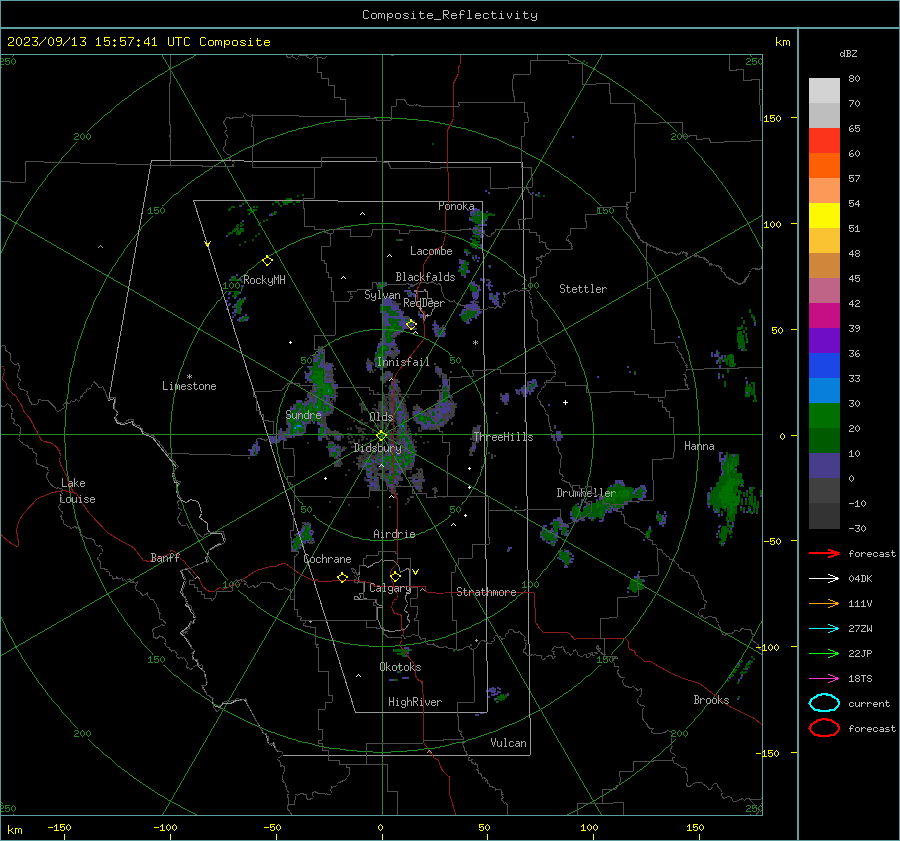Image resolution: width=900 pixels, height=841 pixels.
Task: Click the Strathmore town label
Action: pos(486,592)
